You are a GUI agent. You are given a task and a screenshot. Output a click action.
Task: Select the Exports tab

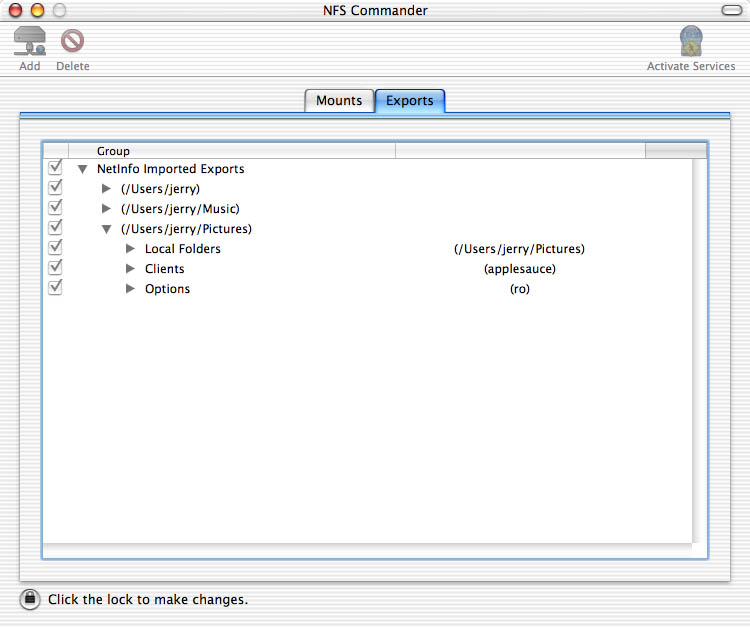[x=410, y=101]
